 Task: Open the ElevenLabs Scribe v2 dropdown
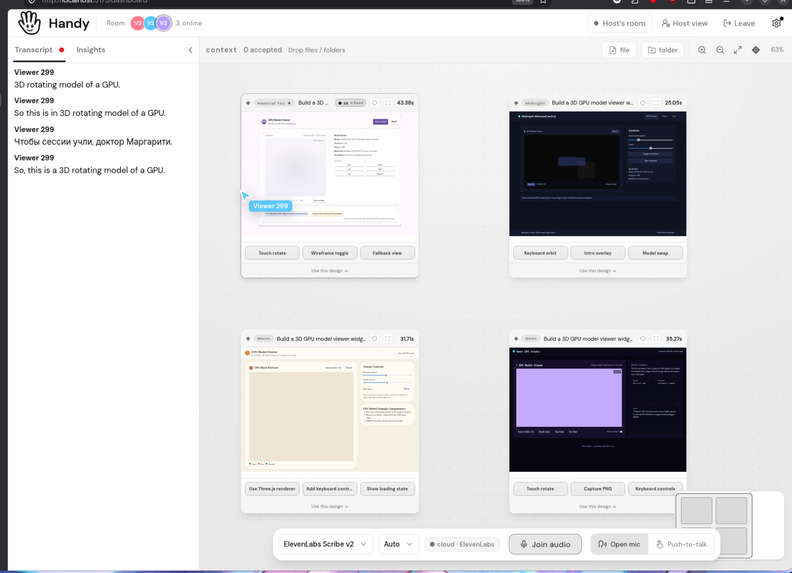click(325, 544)
